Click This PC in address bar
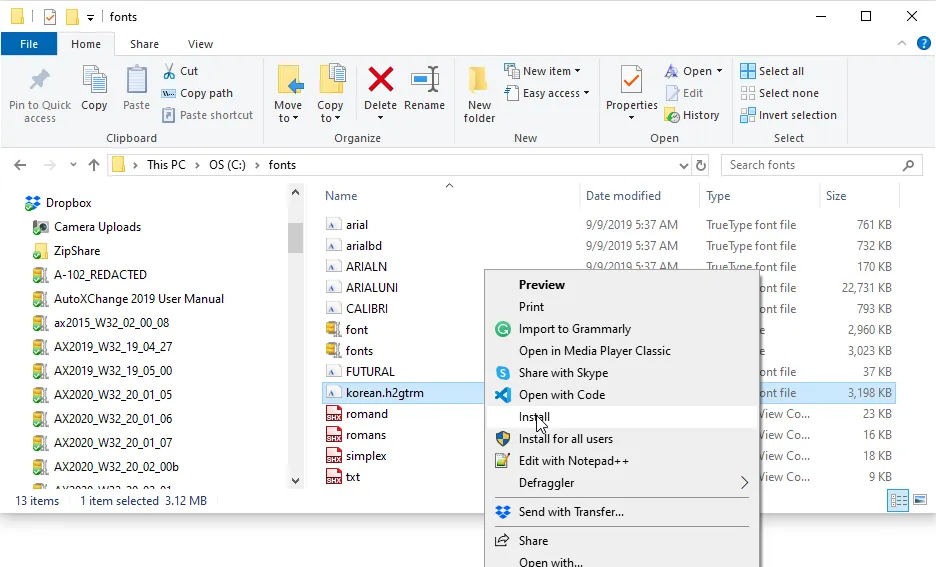936x567 pixels. point(166,165)
